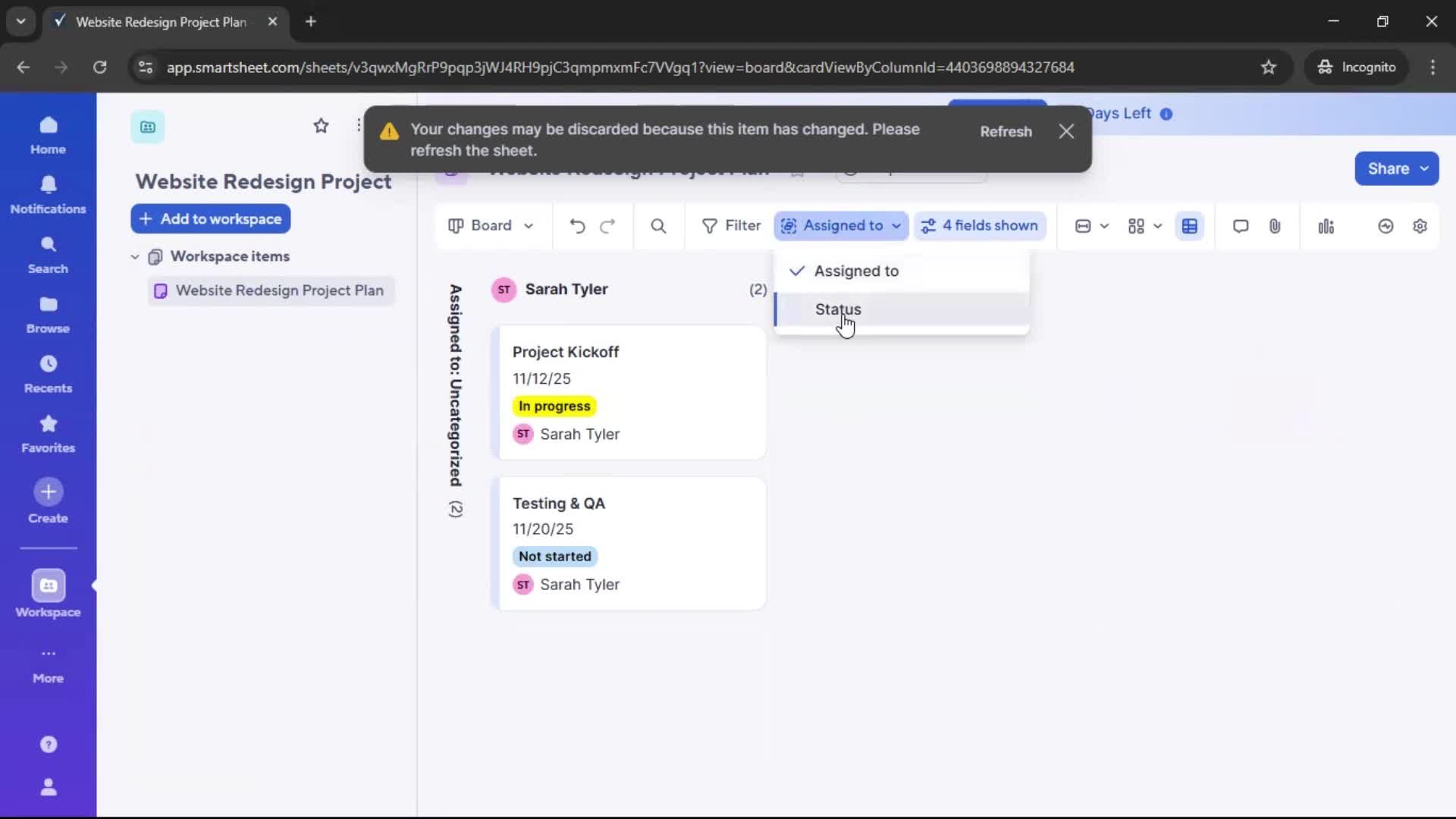Open the Share menu
Screen dimensions: 1456x819
coord(1396,168)
